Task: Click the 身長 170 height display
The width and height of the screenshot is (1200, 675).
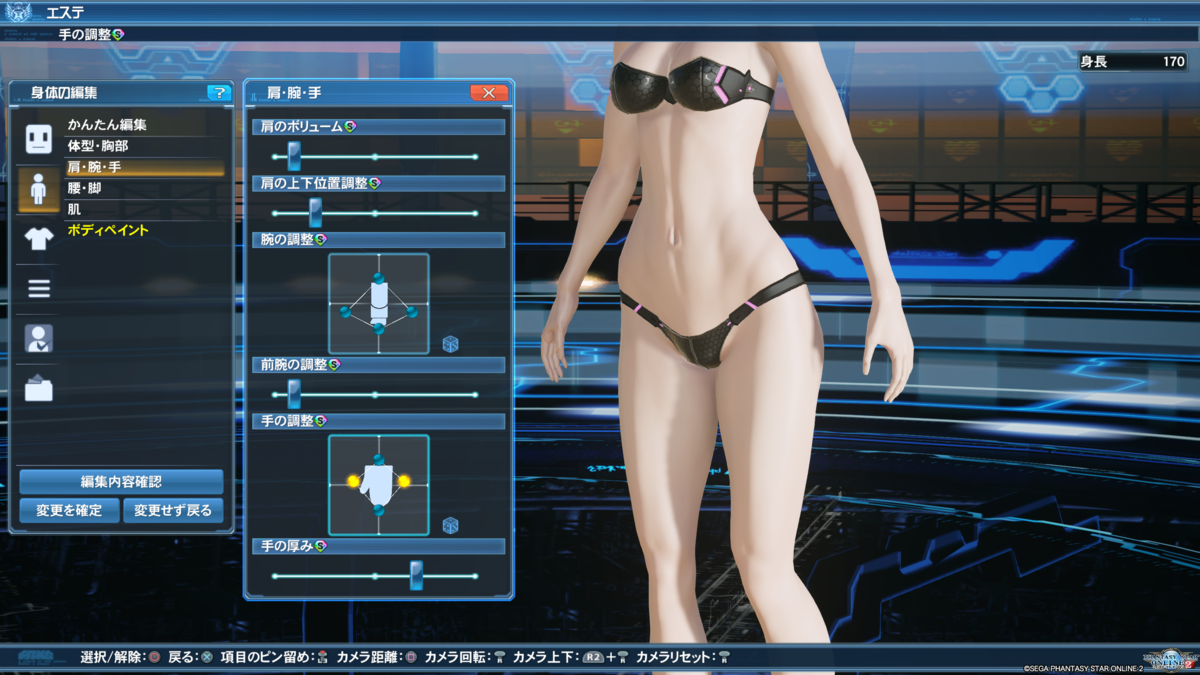Action: point(1132,62)
